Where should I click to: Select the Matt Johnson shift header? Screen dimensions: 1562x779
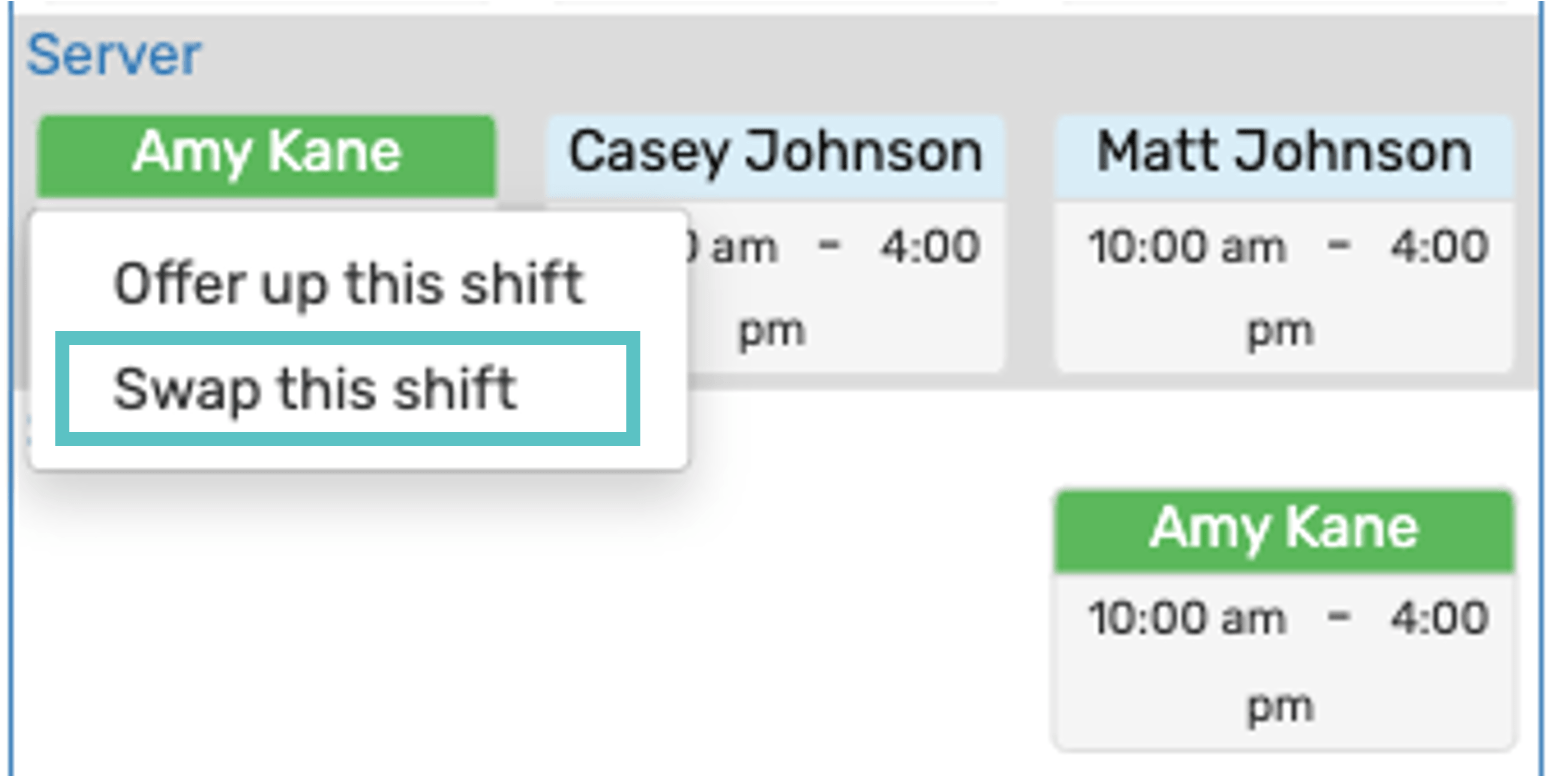(x=1284, y=154)
